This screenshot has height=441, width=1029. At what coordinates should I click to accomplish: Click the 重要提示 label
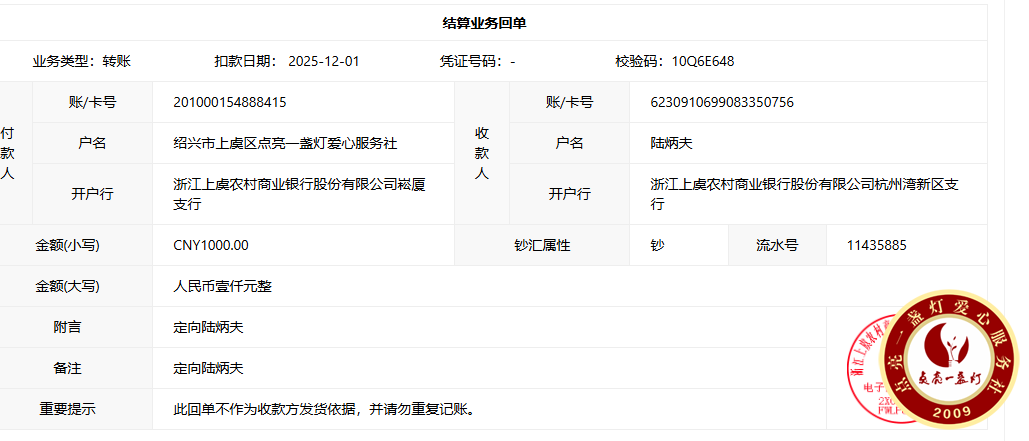point(68,410)
